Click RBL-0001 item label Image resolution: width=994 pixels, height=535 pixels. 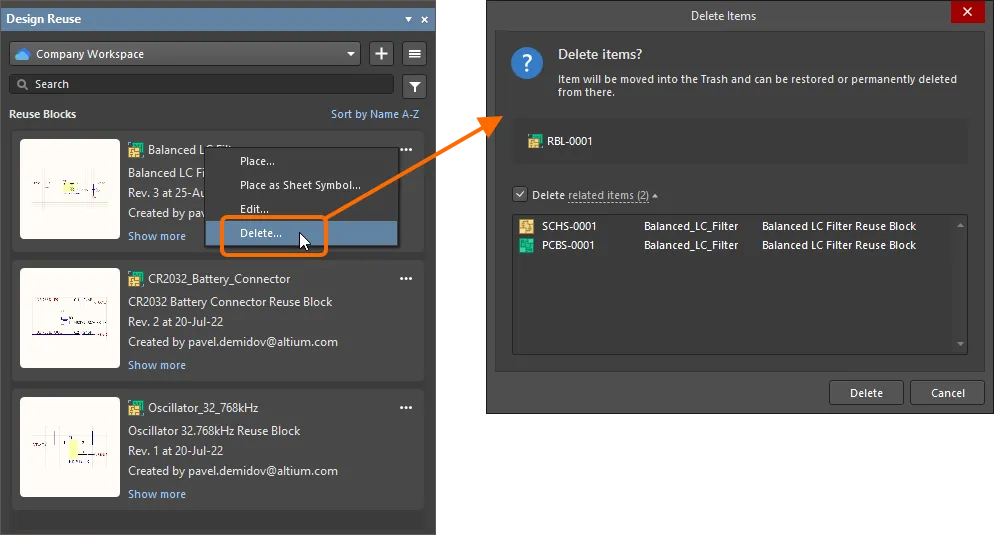click(570, 141)
